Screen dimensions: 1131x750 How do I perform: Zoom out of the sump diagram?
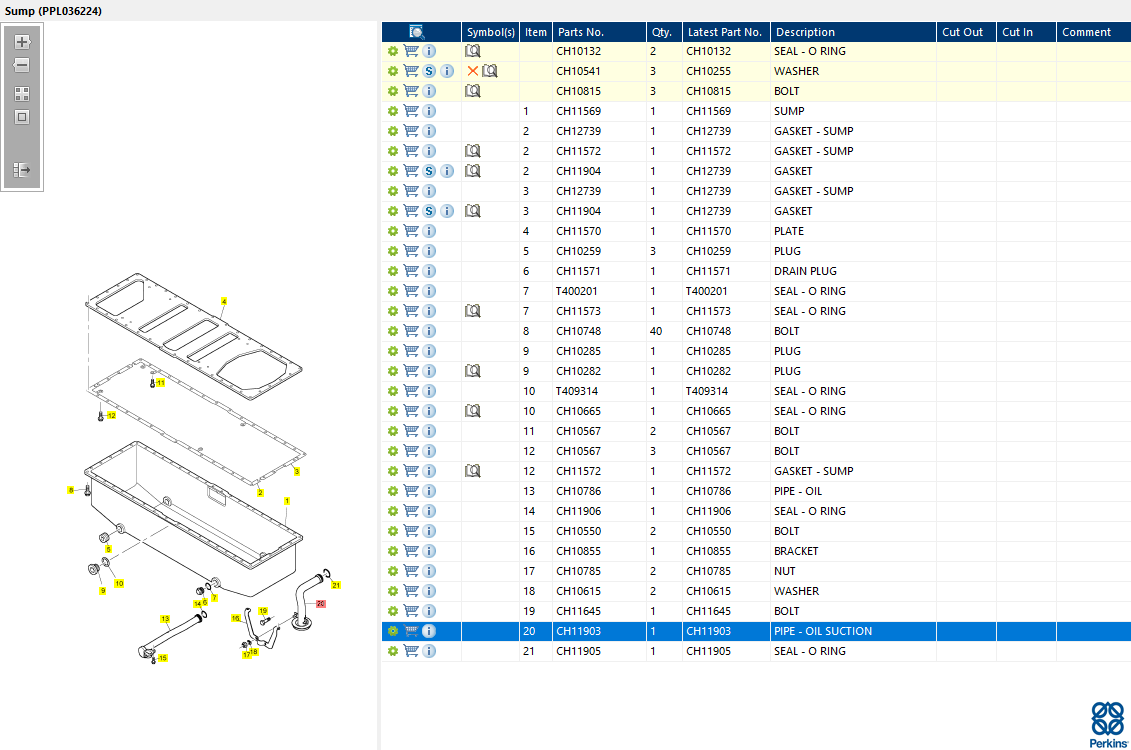(22, 65)
